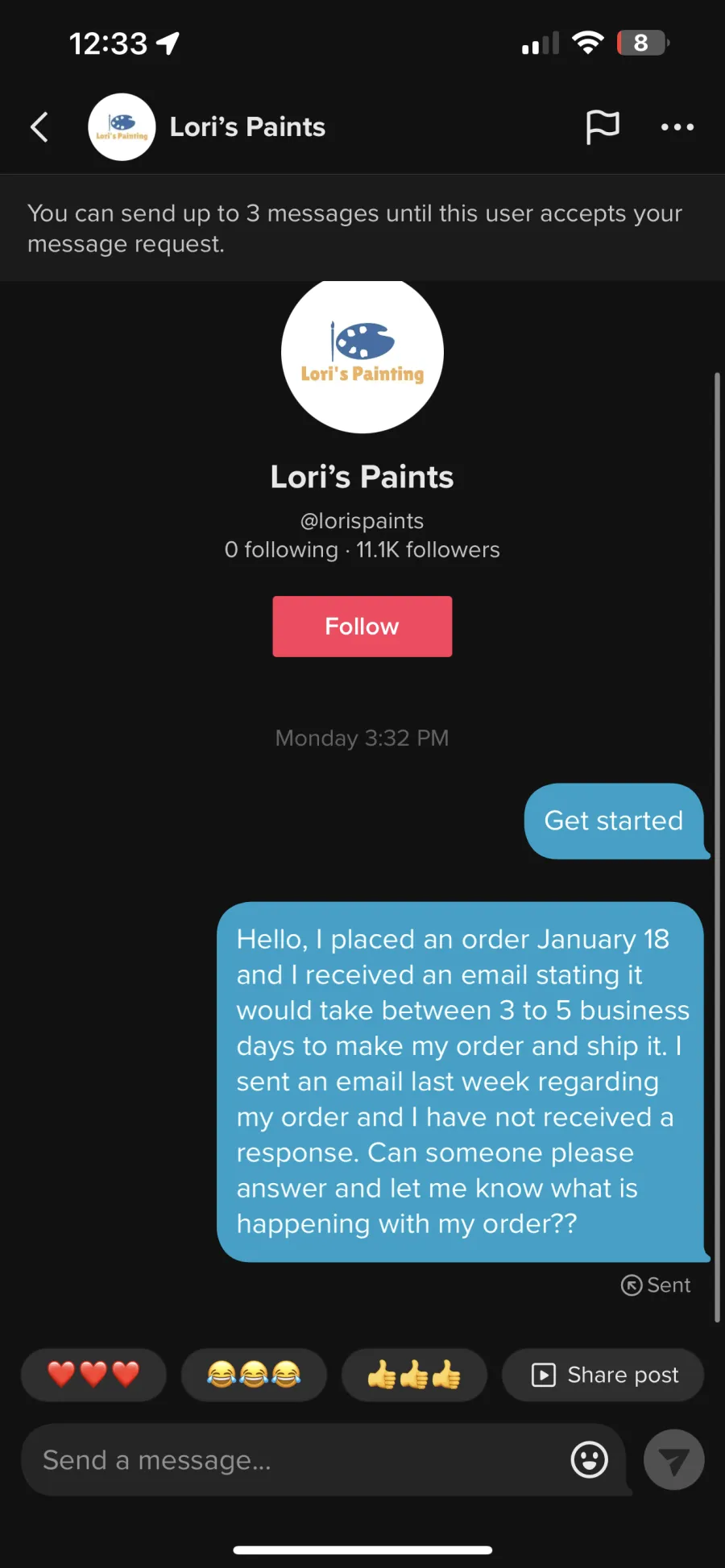Send the triple laughing emoji quick reaction
The width and height of the screenshot is (725, 1568).
pyautogui.click(x=254, y=1375)
